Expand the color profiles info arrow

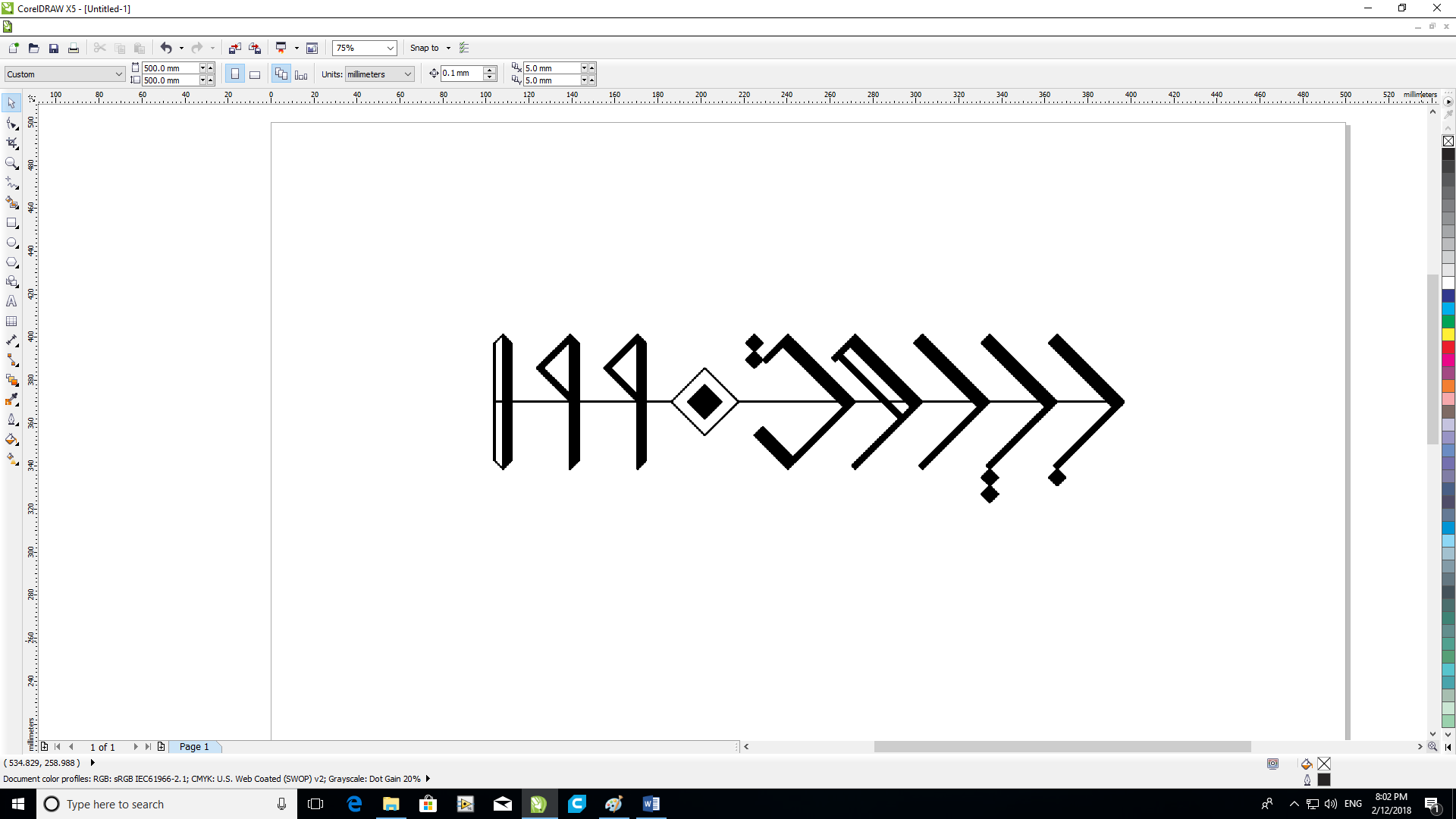(x=428, y=778)
